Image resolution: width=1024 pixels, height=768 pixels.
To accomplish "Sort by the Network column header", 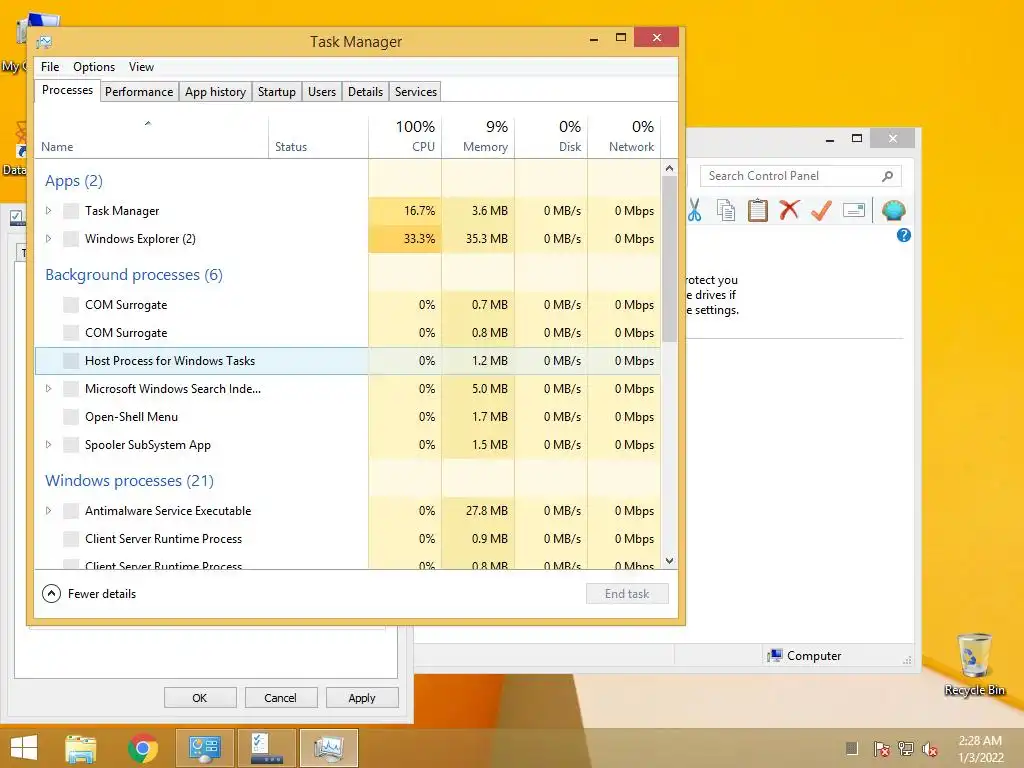I will (x=625, y=136).
